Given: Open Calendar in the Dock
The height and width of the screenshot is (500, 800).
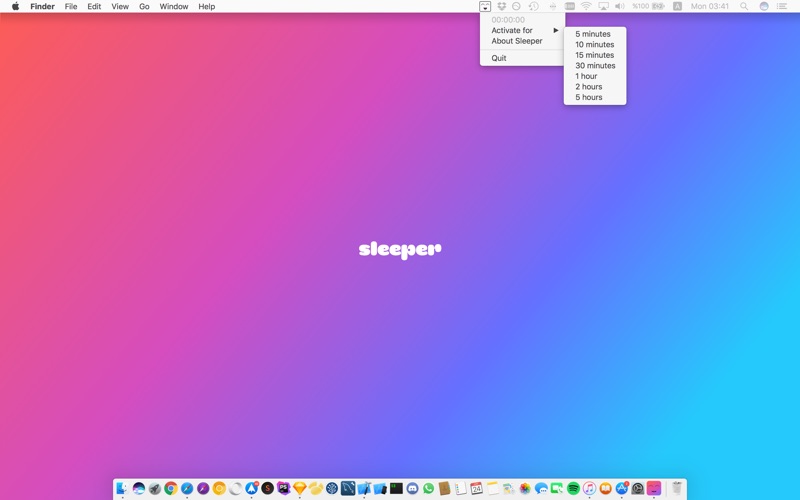Looking at the screenshot, I should (477, 488).
